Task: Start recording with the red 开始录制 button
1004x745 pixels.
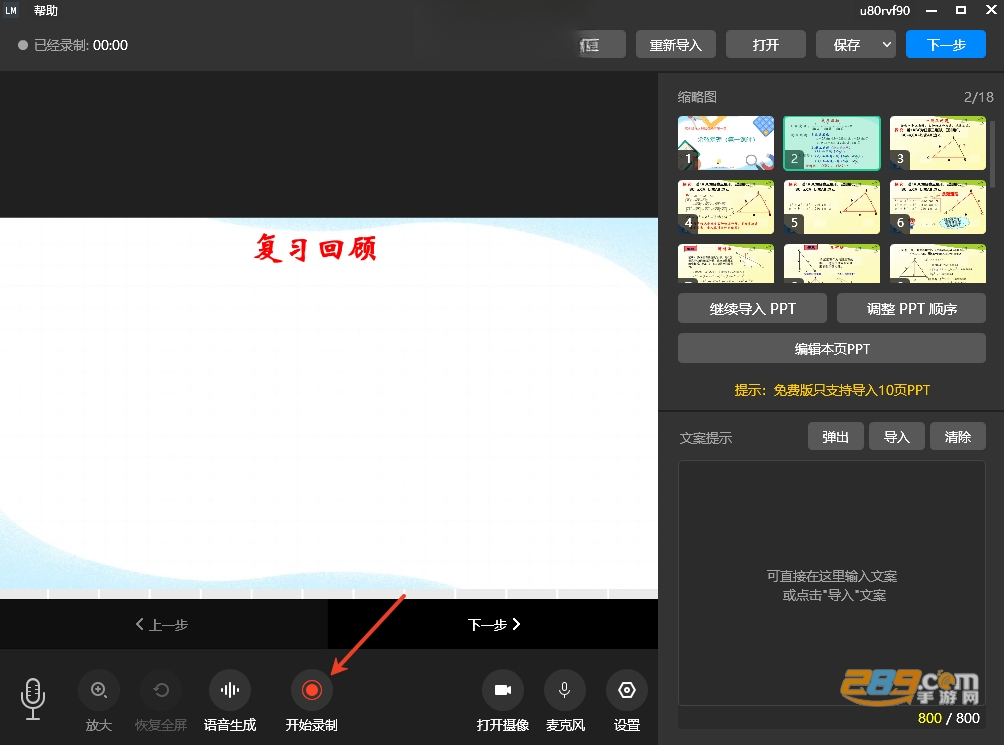Action: pyautogui.click(x=312, y=690)
